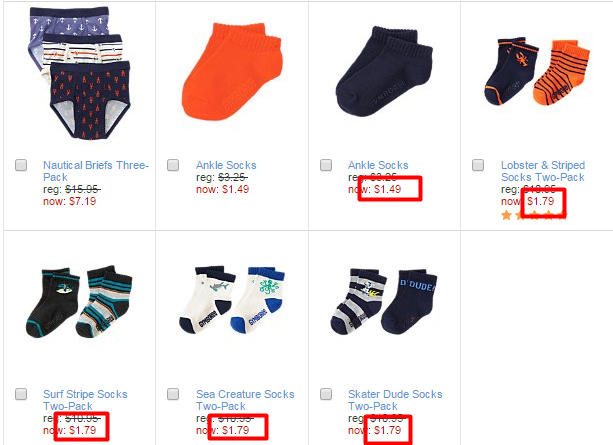Open Surf Stripe Socks Two-Pack link
The height and width of the screenshot is (445, 613).
point(85,400)
